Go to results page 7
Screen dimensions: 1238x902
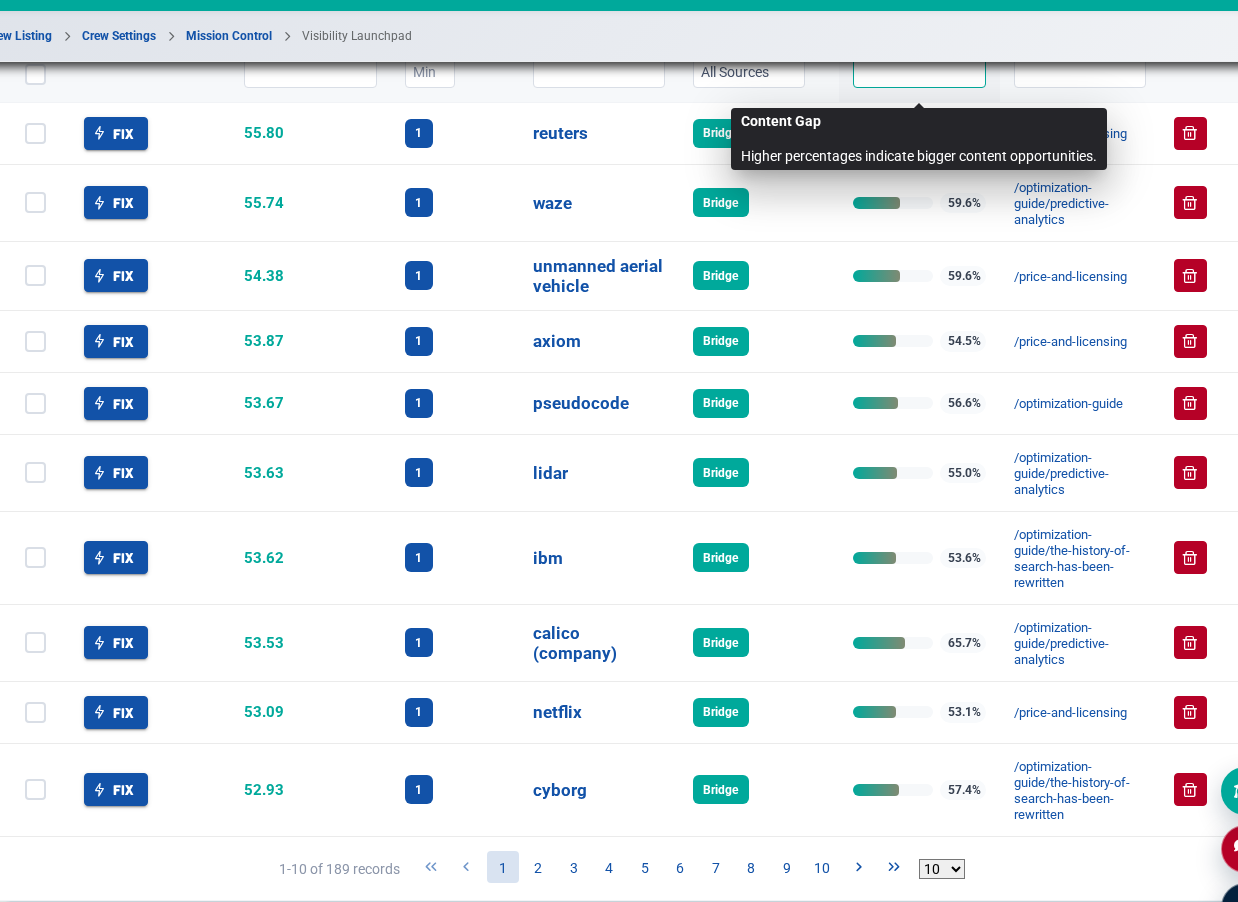[716, 868]
